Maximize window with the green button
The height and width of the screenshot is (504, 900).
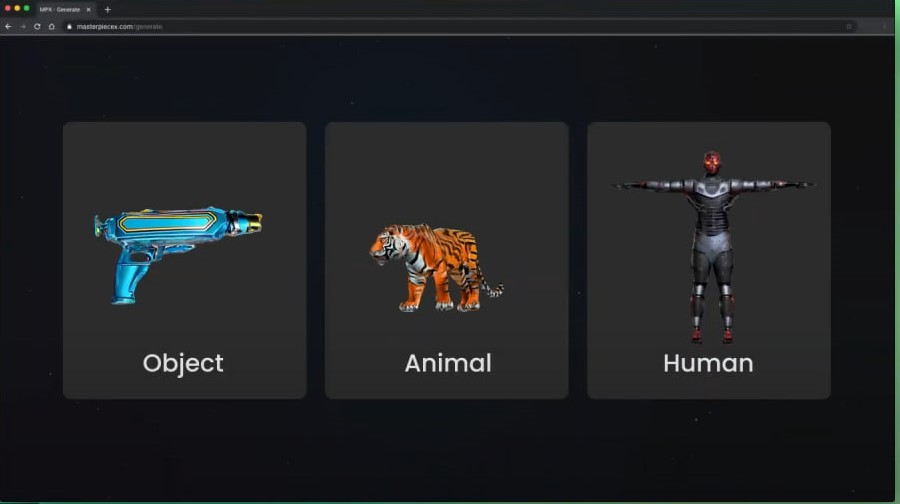point(26,9)
